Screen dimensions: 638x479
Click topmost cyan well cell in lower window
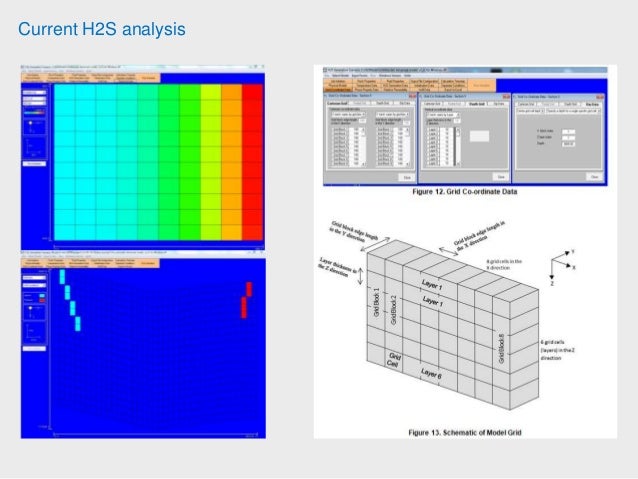click(x=62, y=277)
